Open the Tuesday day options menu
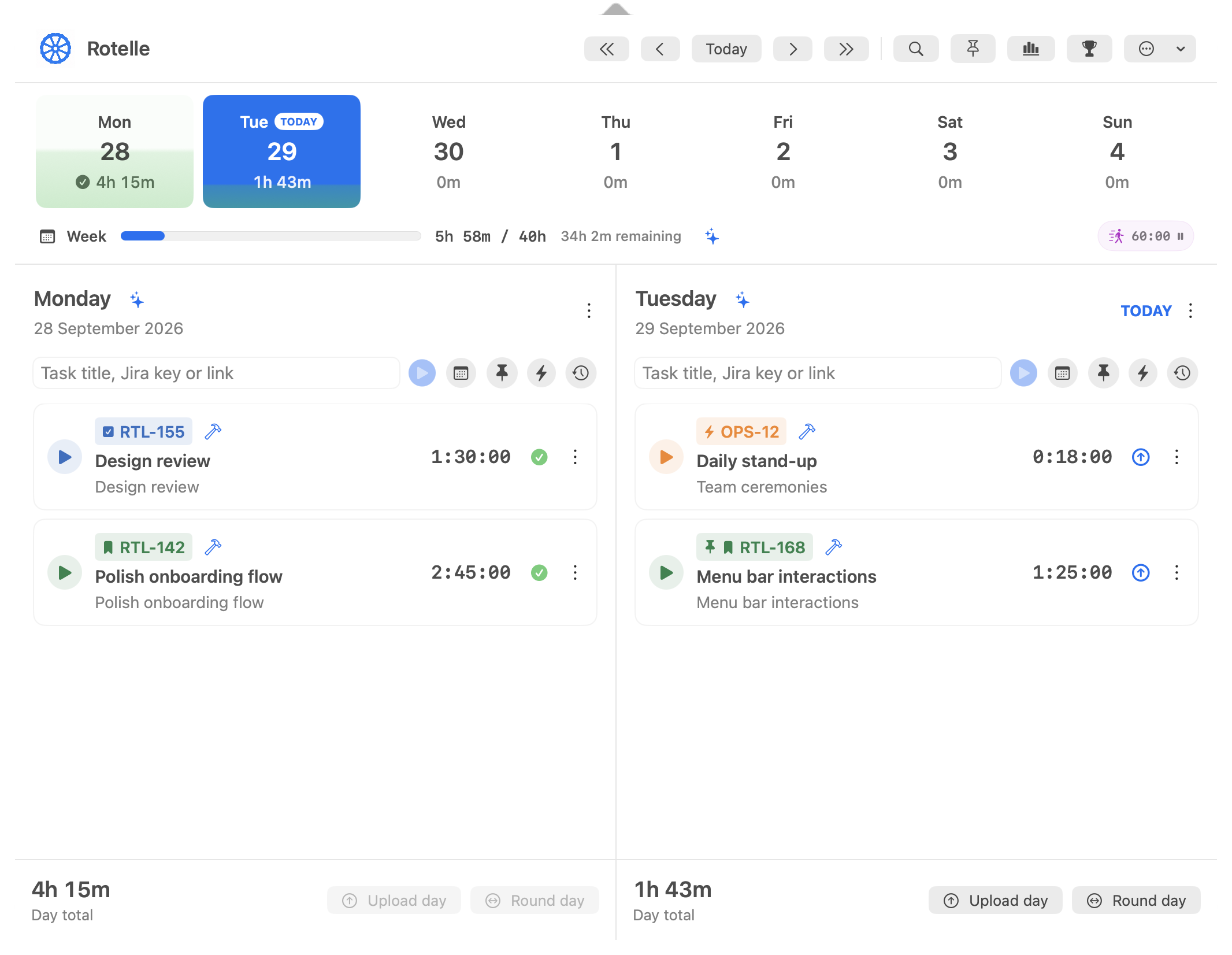This screenshot has height=955, width=1232. [x=1190, y=311]
